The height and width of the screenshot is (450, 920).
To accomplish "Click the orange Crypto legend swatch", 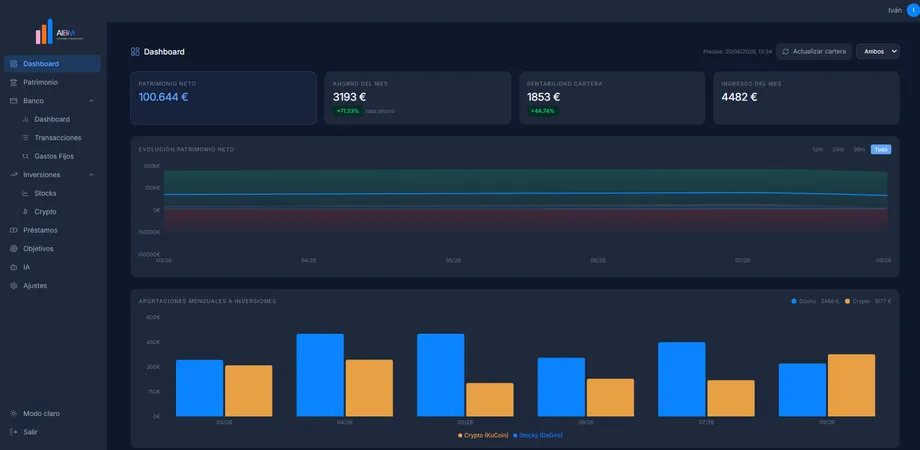I will [x=847, y=301].
